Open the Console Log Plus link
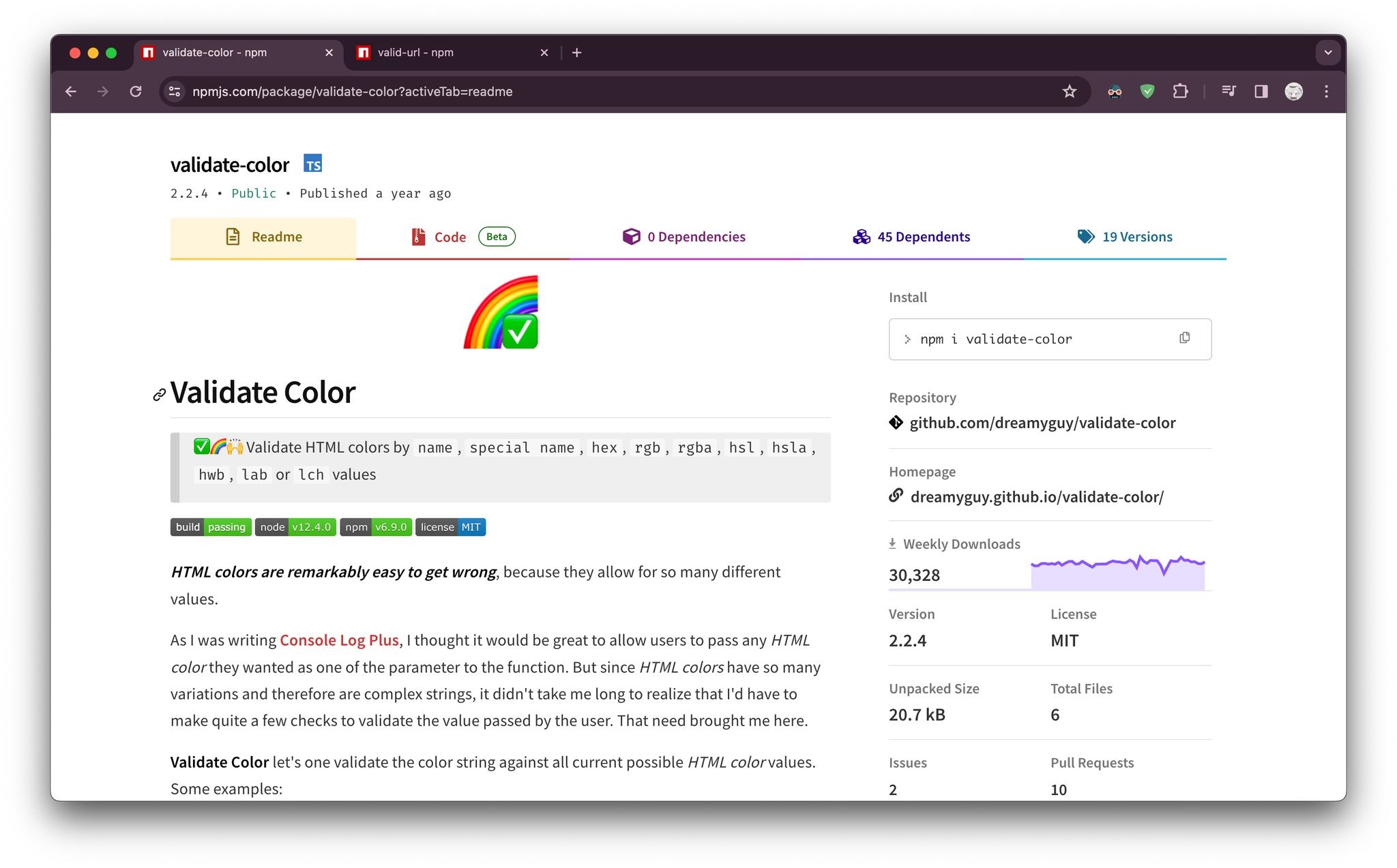This screenshot has width=1397, height=868. click(339, 640)
